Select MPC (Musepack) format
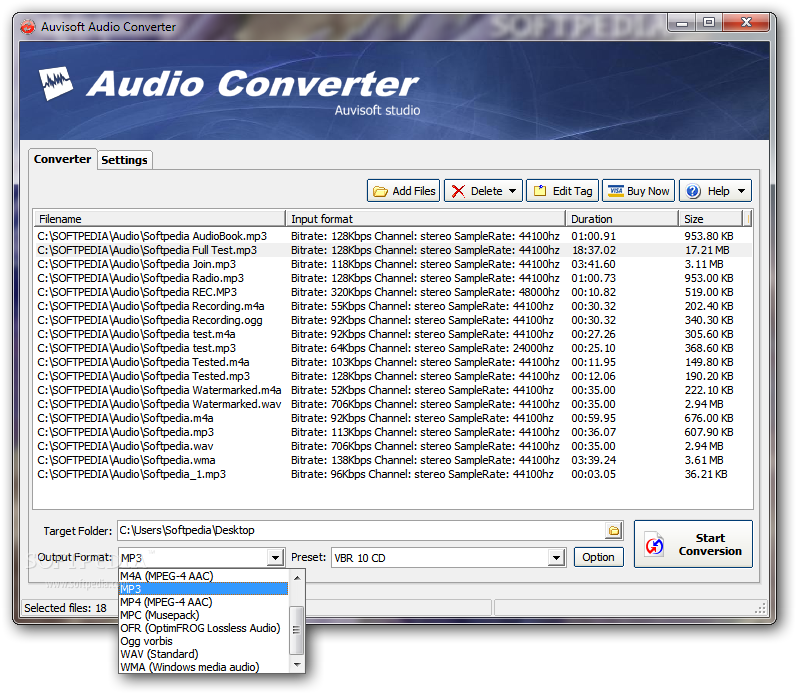Image resolution: width=797 pixels, height=694 pixels. [x=203, y=615]
